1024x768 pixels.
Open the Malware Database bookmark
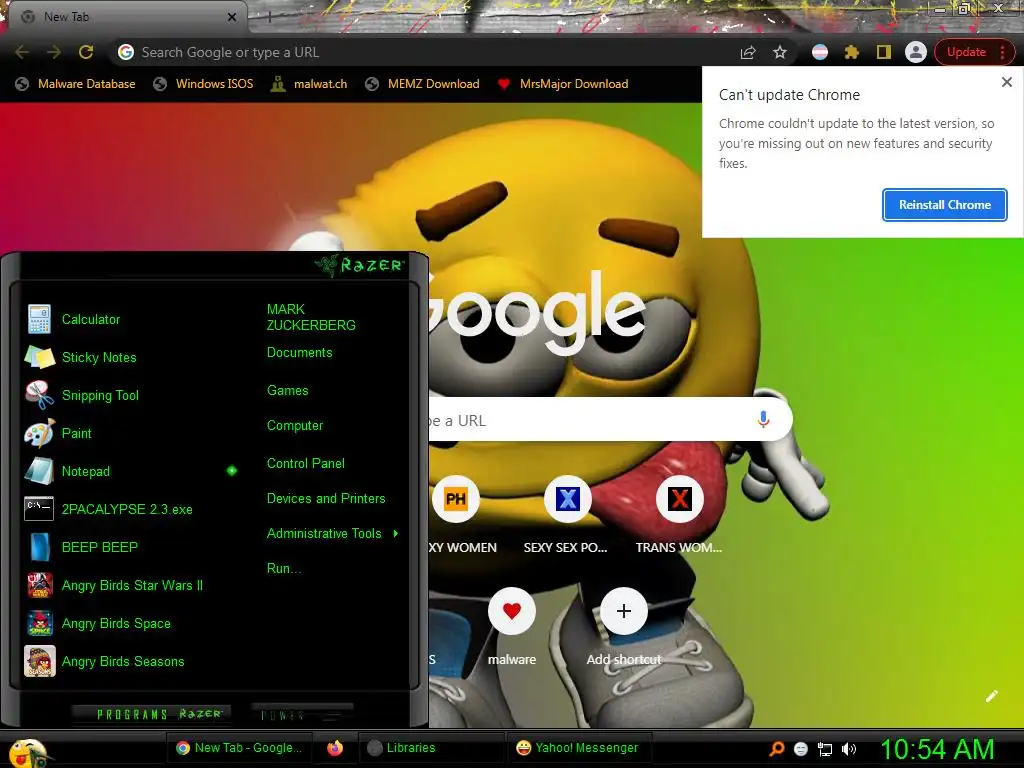click(x=76, y=84)
